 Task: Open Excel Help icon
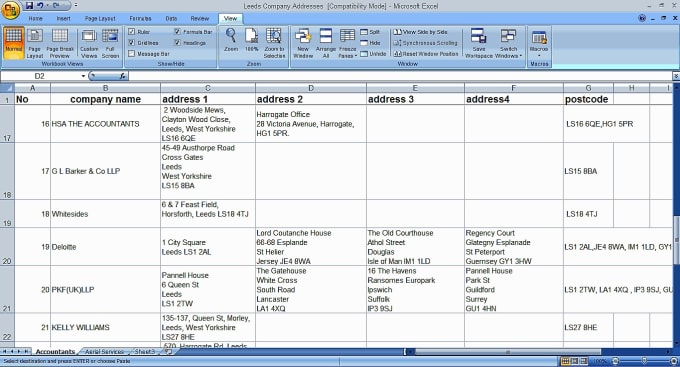tap(642, 18)
